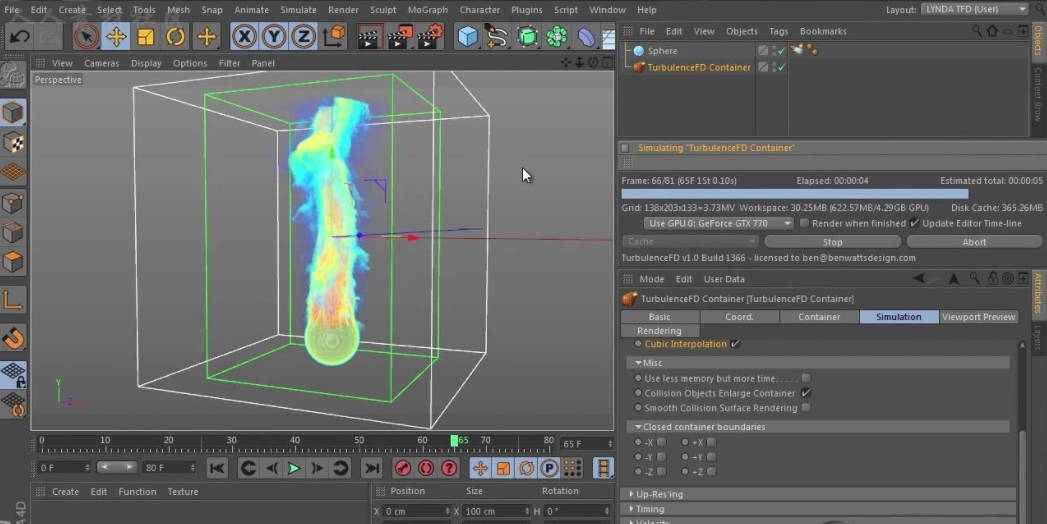Open the Use GPU 0 GeForce dropdown
Image resolution: width=1047 pixels, height=524 pixels.
[718, 223]
